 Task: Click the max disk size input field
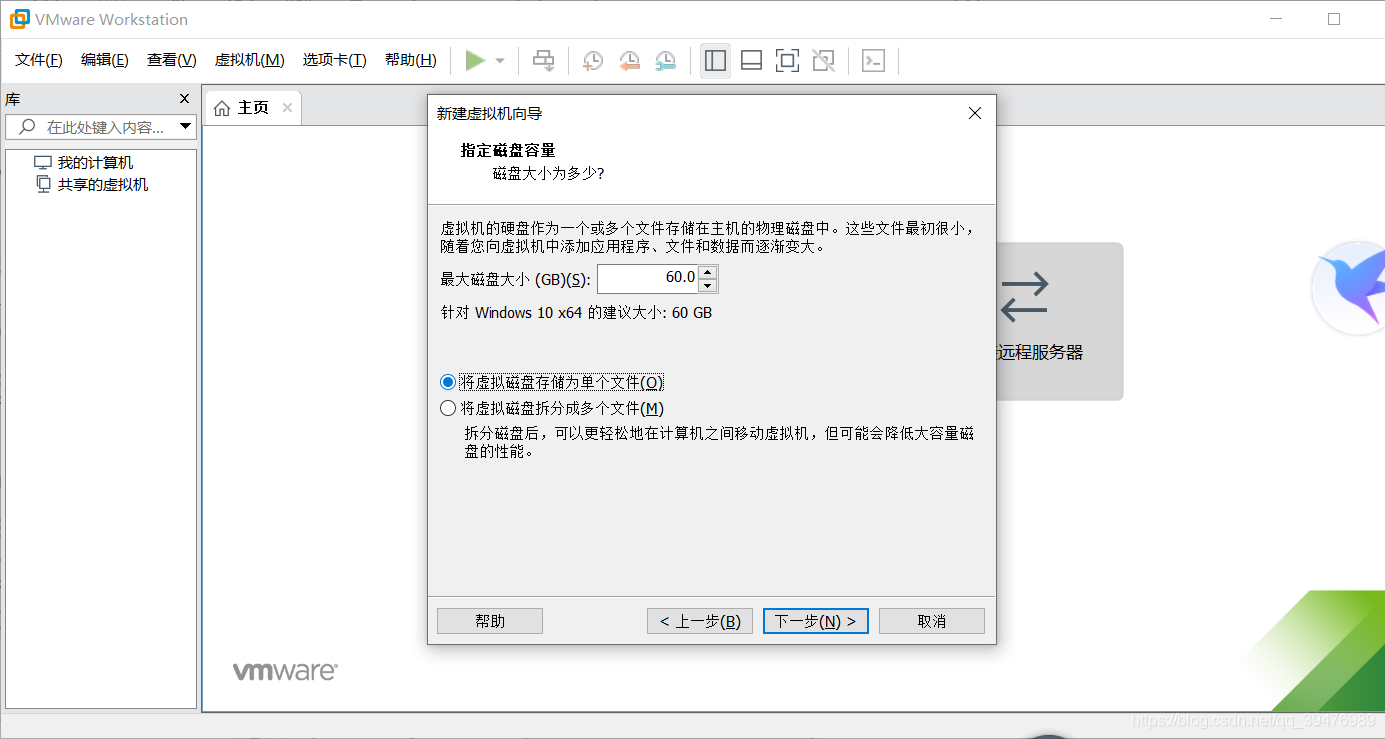[648, 279]
